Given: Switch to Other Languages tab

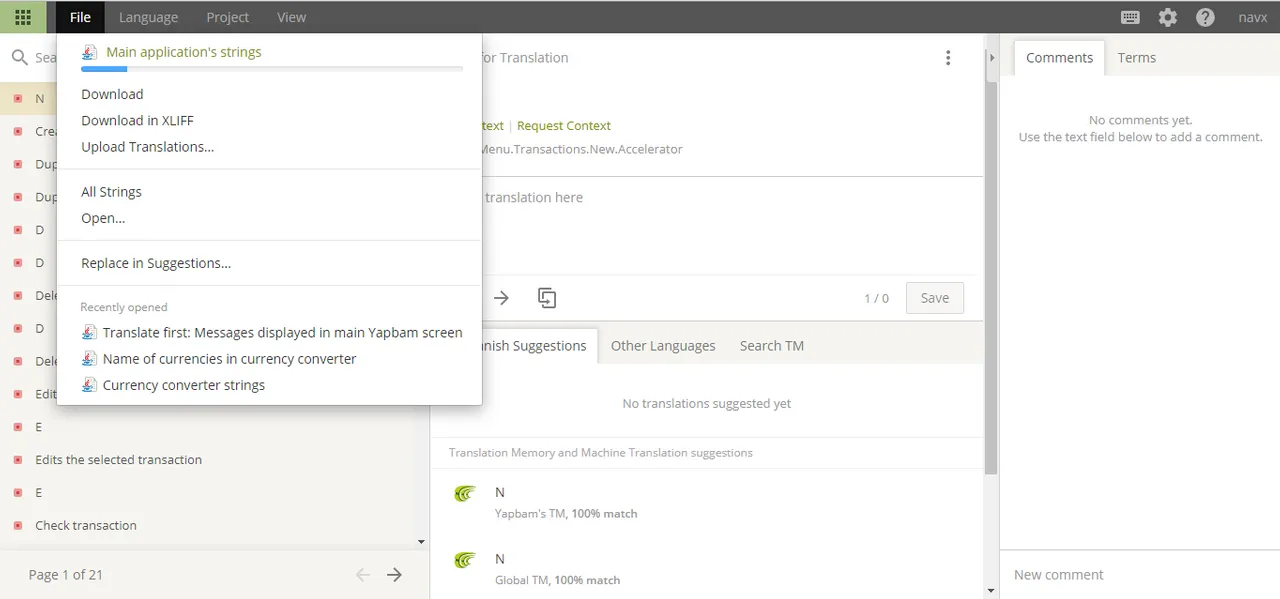Looking at the screenshot, I should pyautogui.click(x=663, y=346).
